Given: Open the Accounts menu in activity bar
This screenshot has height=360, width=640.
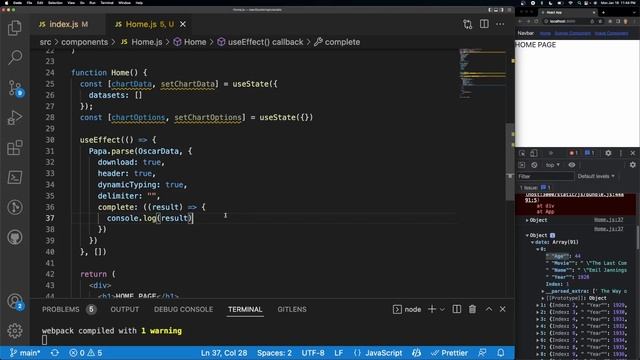Looking at the screenshot, I should point(15,301).
